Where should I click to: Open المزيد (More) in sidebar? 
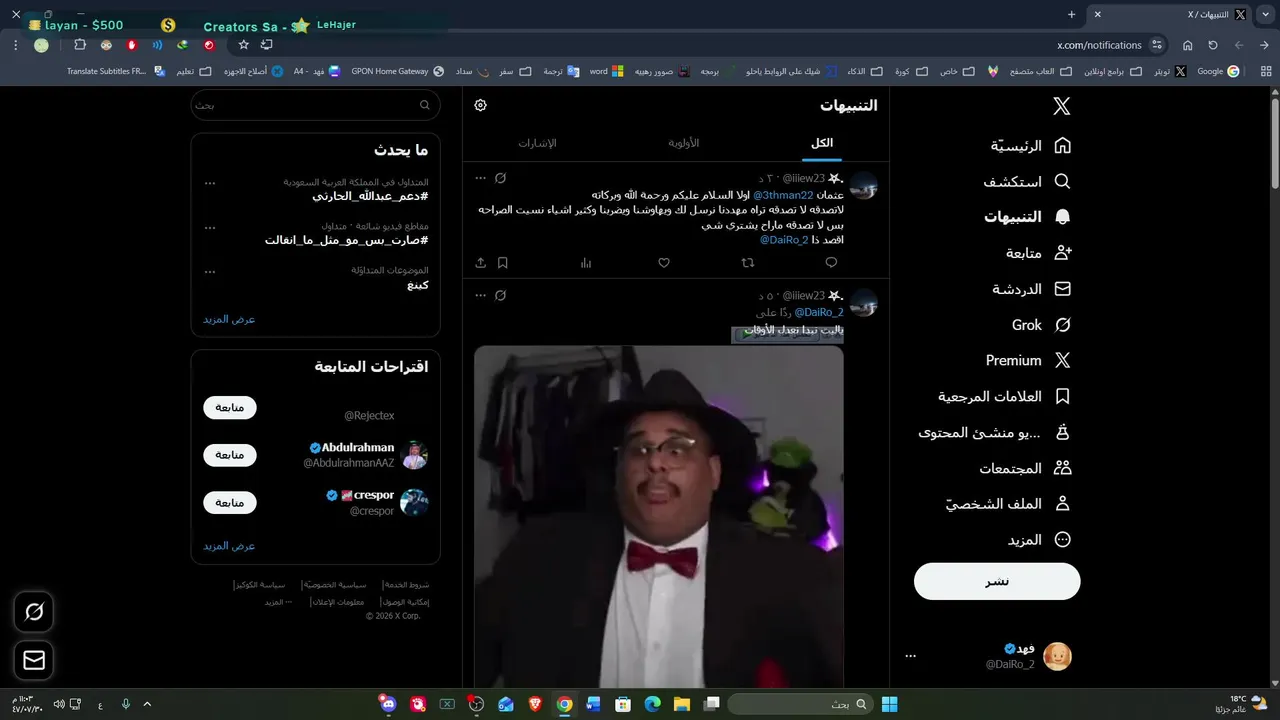[1039, 540]
